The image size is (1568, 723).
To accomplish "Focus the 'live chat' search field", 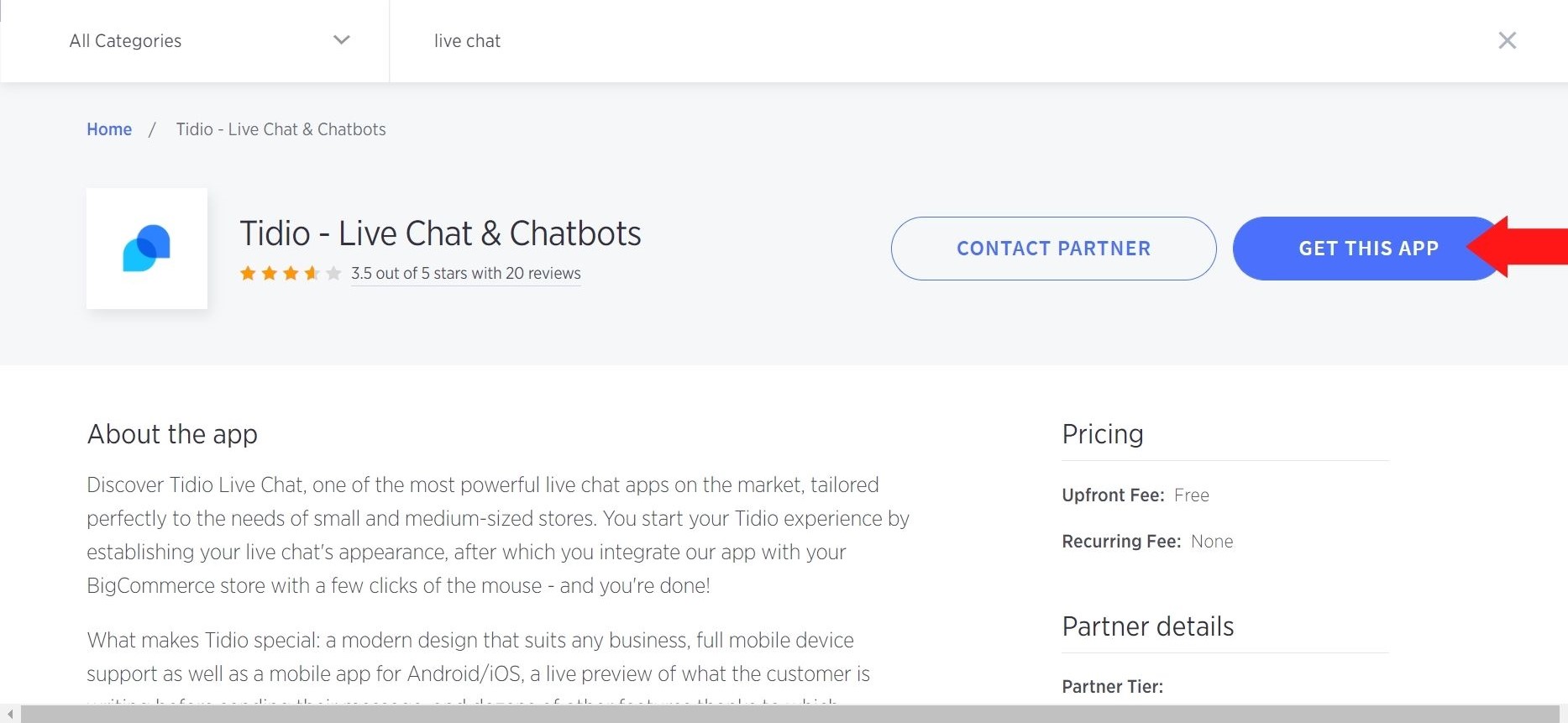I will tap(924, 40).
